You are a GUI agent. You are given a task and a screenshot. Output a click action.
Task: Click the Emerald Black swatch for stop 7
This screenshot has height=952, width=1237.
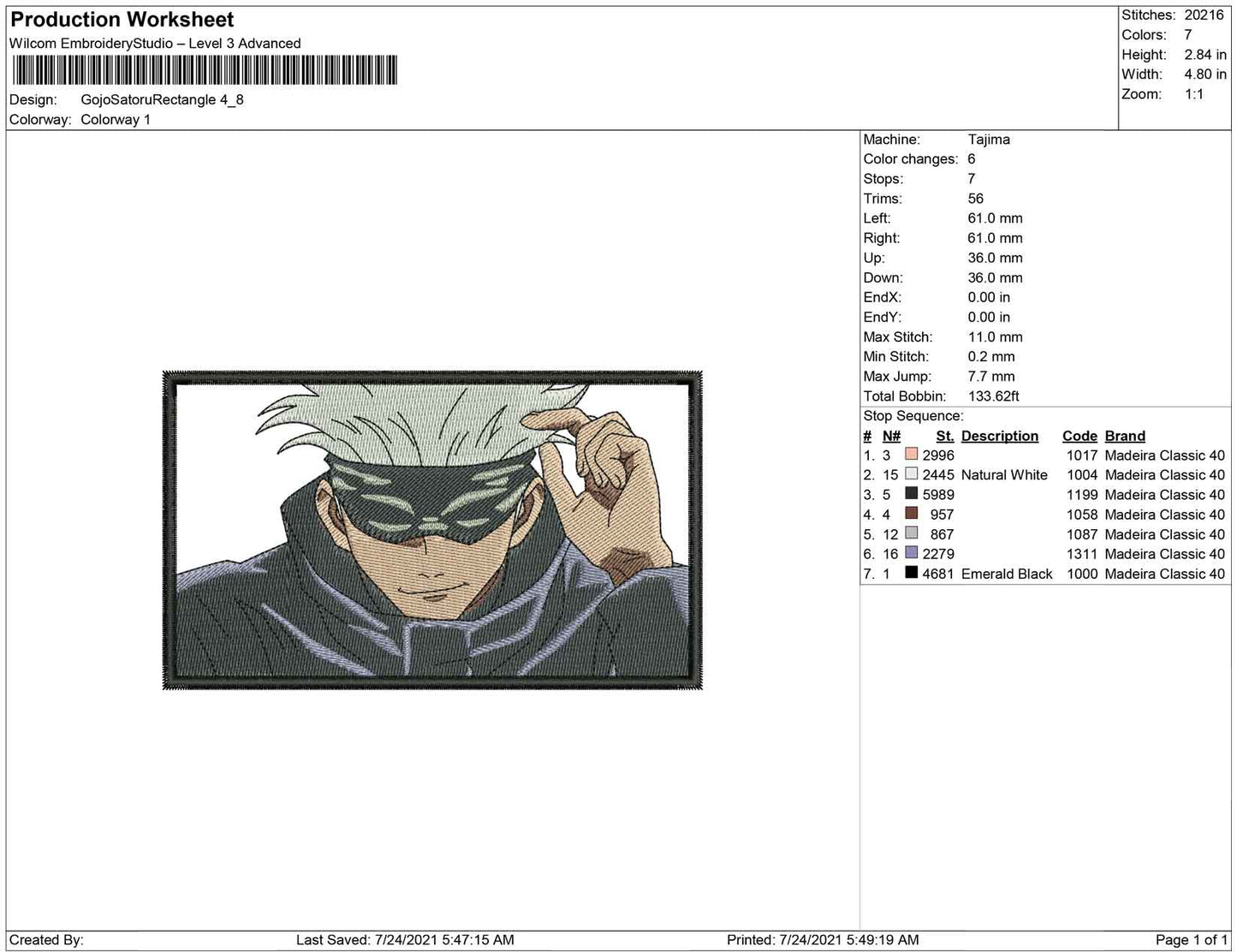click(912, 573)
